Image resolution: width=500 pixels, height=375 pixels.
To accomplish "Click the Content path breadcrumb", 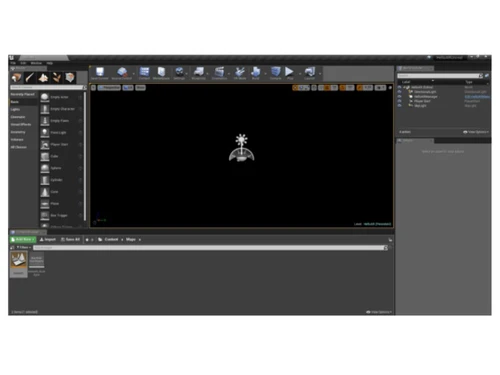I will tap(111, 239).
